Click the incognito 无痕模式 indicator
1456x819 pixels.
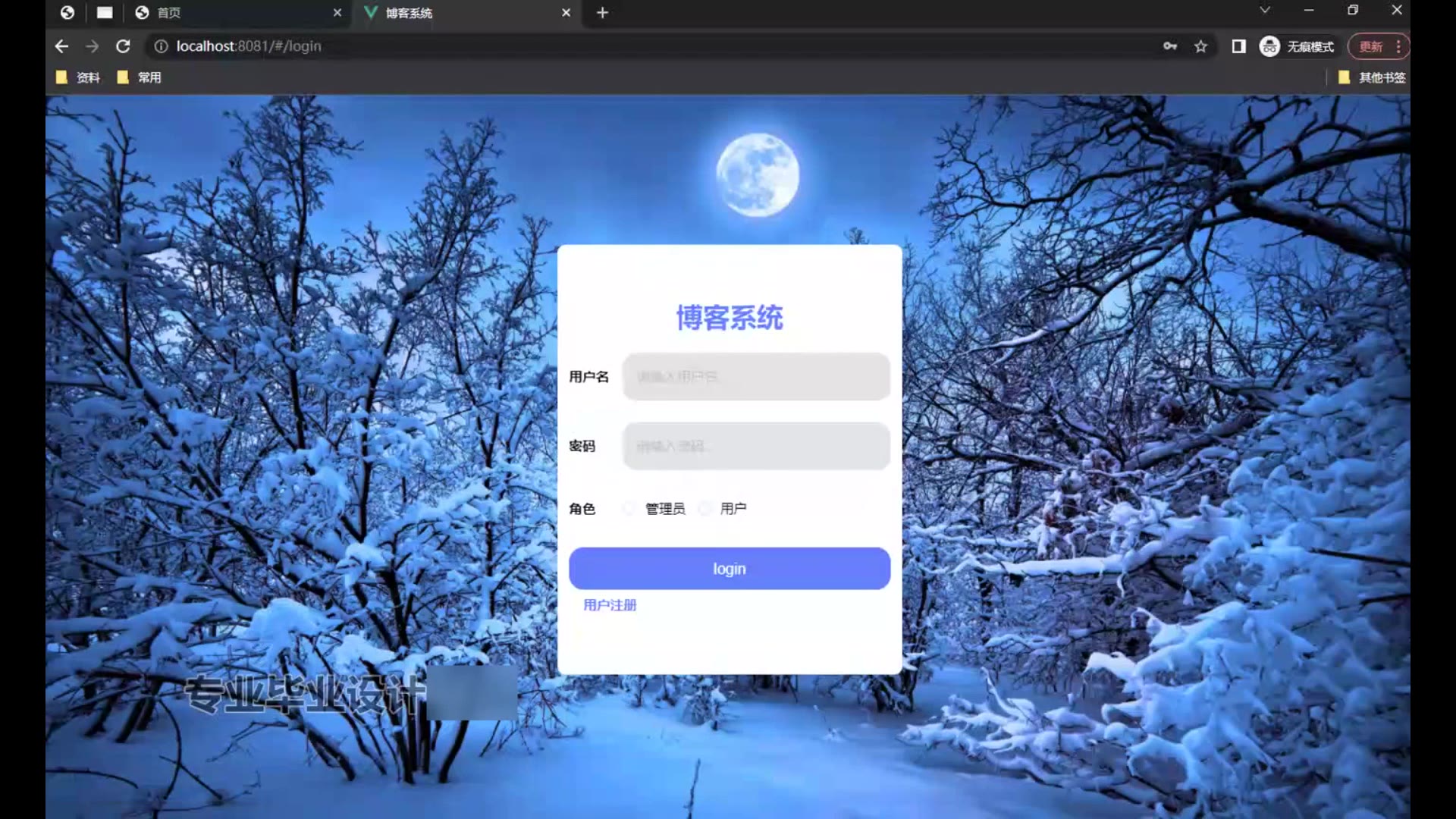click(x=1297, y=46)
